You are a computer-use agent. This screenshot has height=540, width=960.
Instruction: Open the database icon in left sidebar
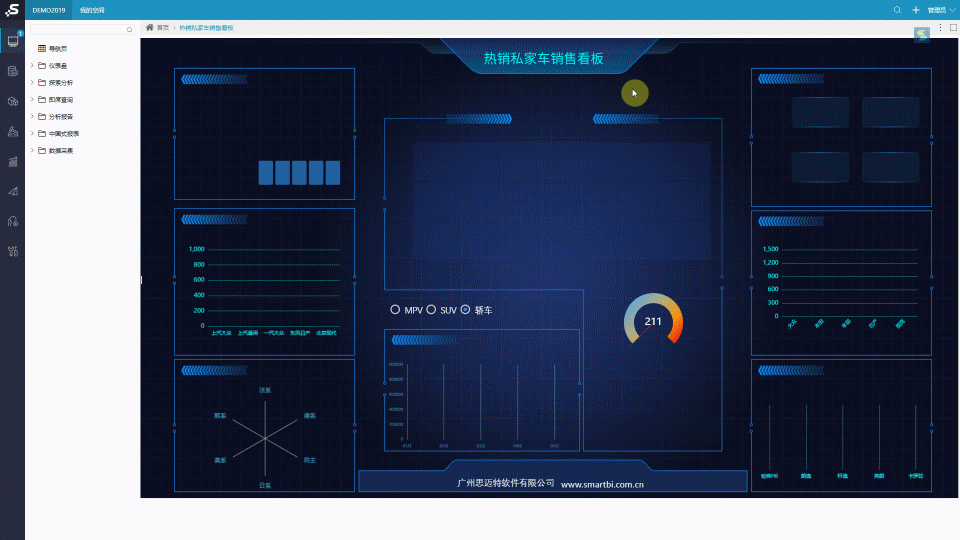[13, 71]
